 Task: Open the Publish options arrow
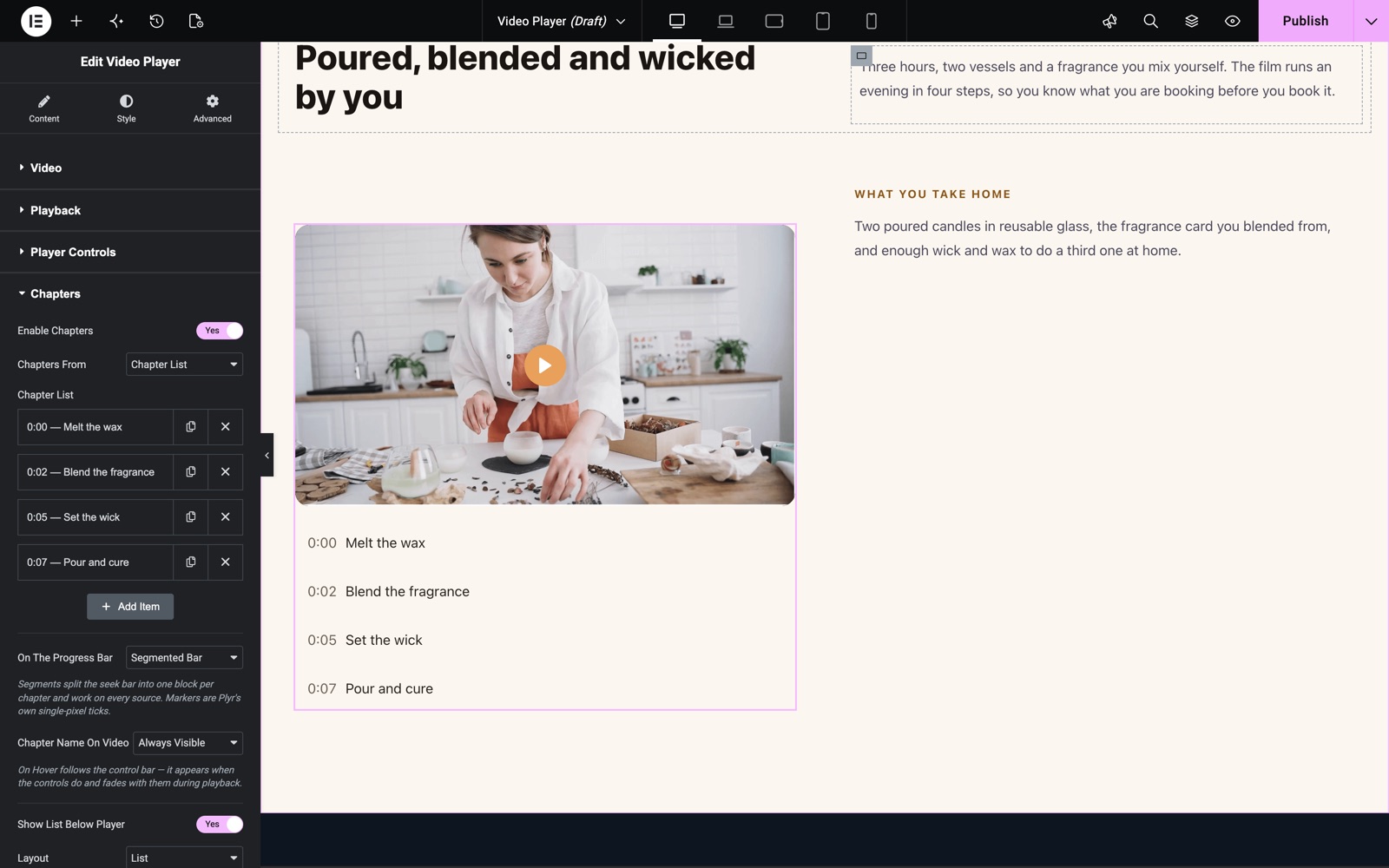point(1371,21)
